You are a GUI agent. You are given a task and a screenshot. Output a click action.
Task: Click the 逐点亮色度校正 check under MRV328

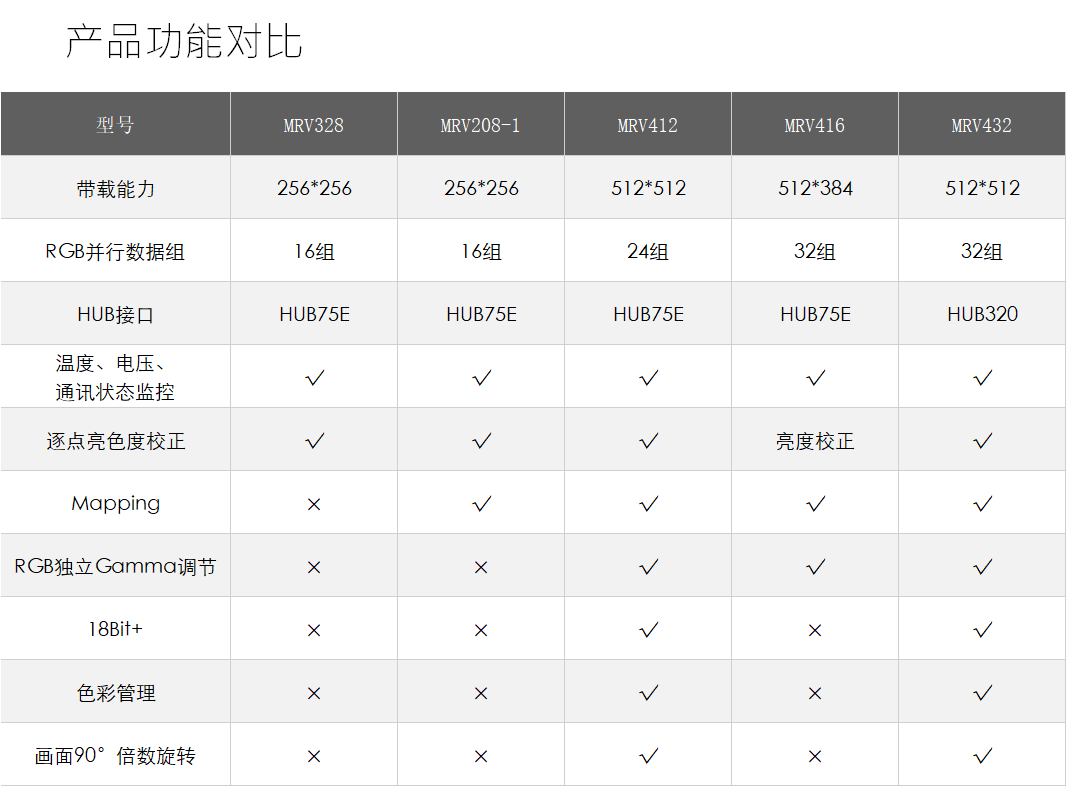click(315, 441)
